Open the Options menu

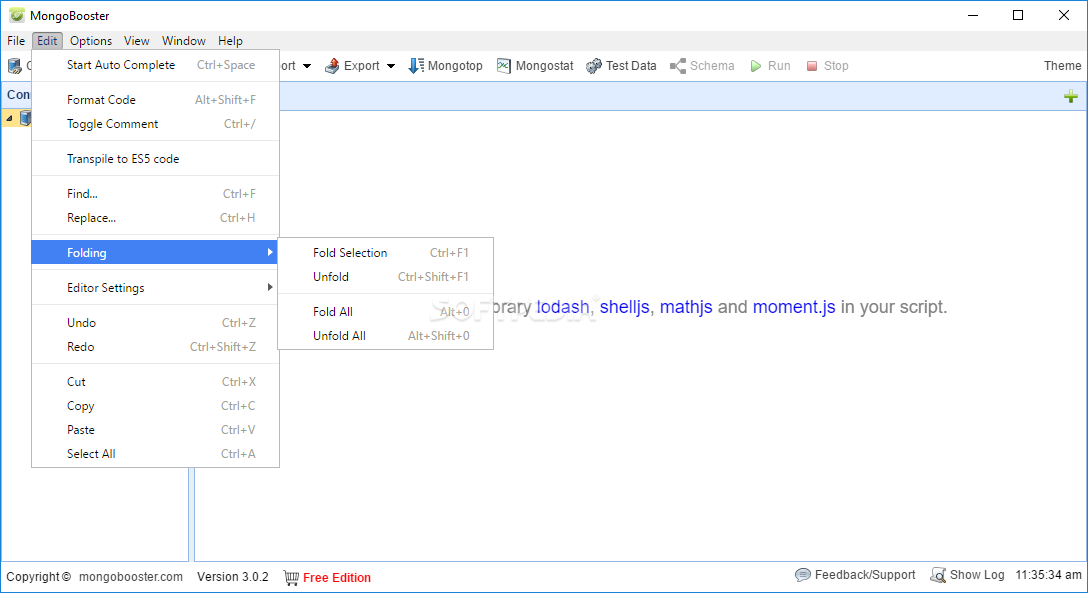click(x=91, y=41)
